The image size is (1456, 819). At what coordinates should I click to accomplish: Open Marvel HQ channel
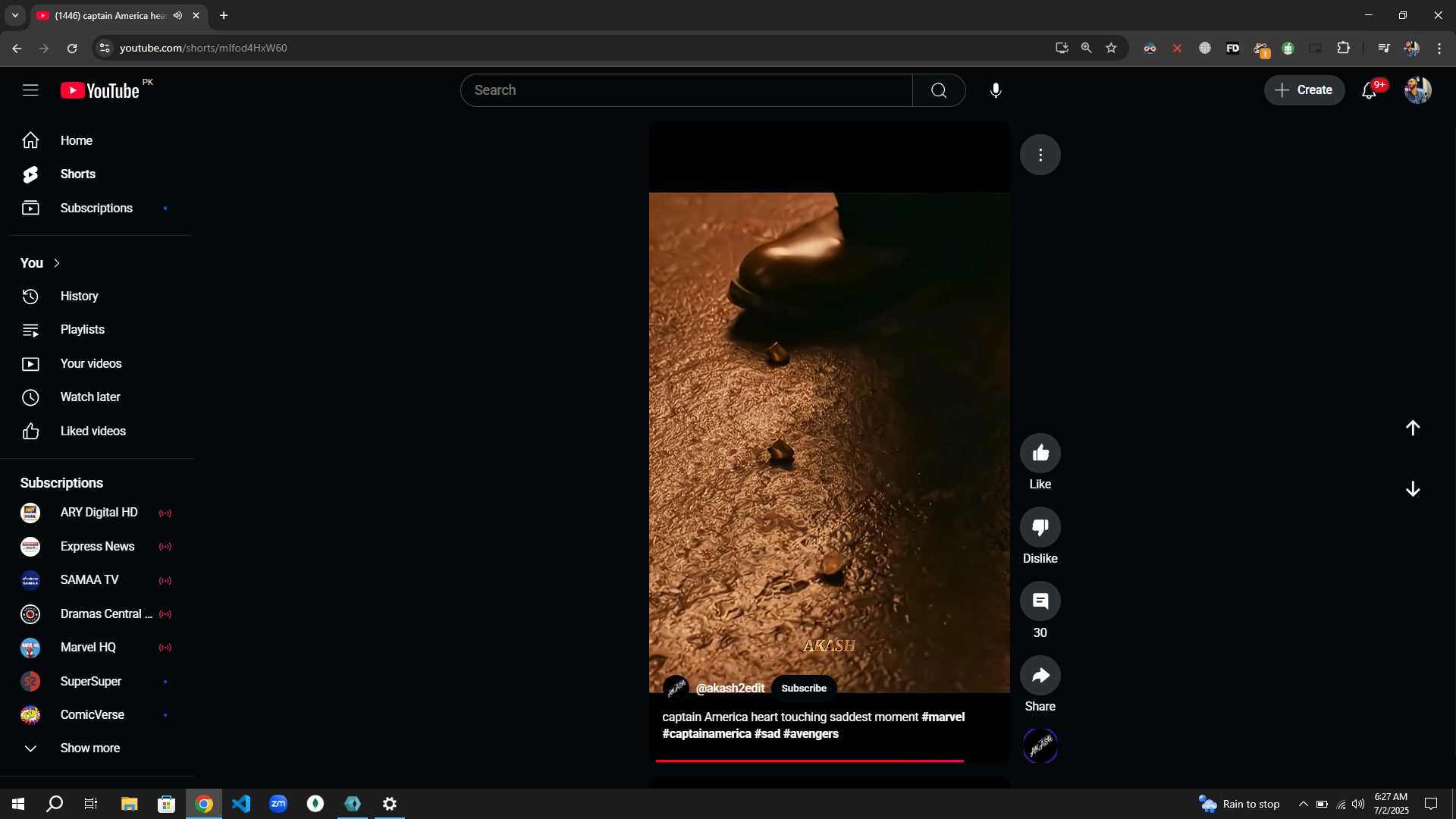(96, 648)
